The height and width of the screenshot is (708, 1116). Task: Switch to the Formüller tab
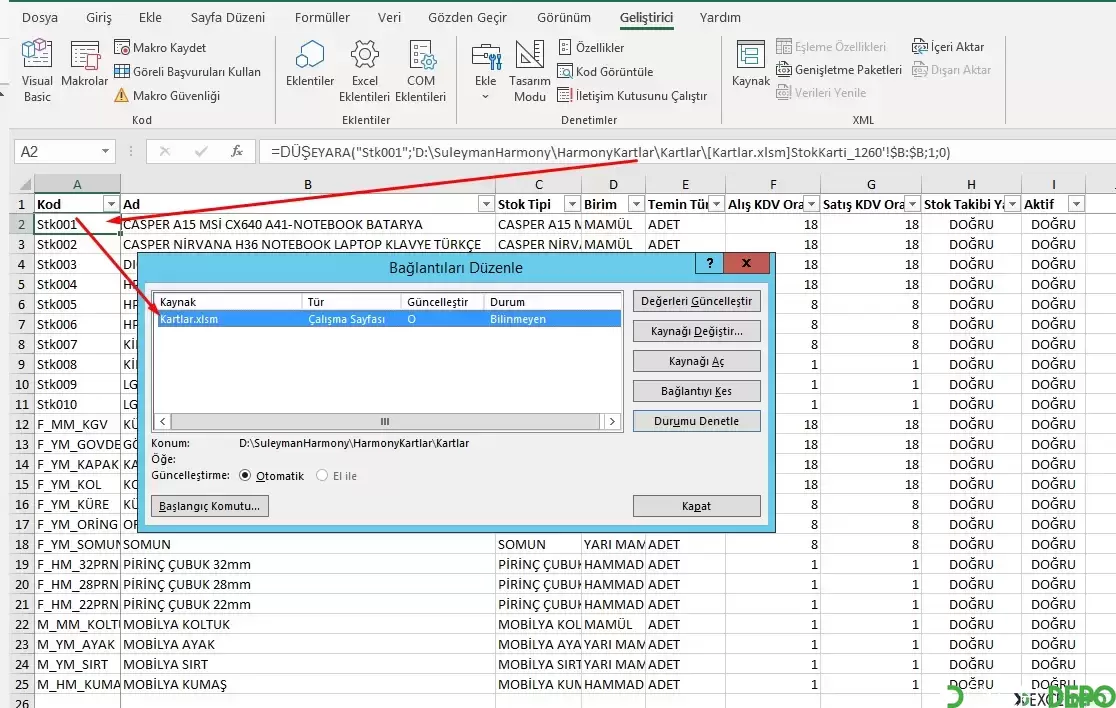pyautogui.click(x=322, y=17)
